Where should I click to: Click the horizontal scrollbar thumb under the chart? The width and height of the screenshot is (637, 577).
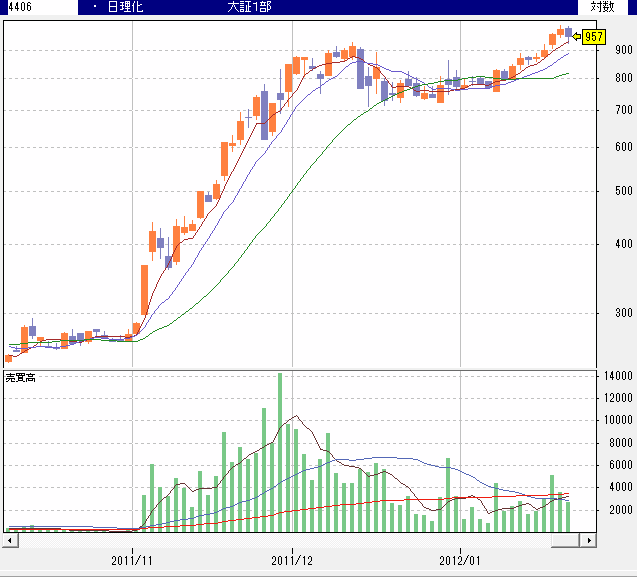[x=565, y=540]
